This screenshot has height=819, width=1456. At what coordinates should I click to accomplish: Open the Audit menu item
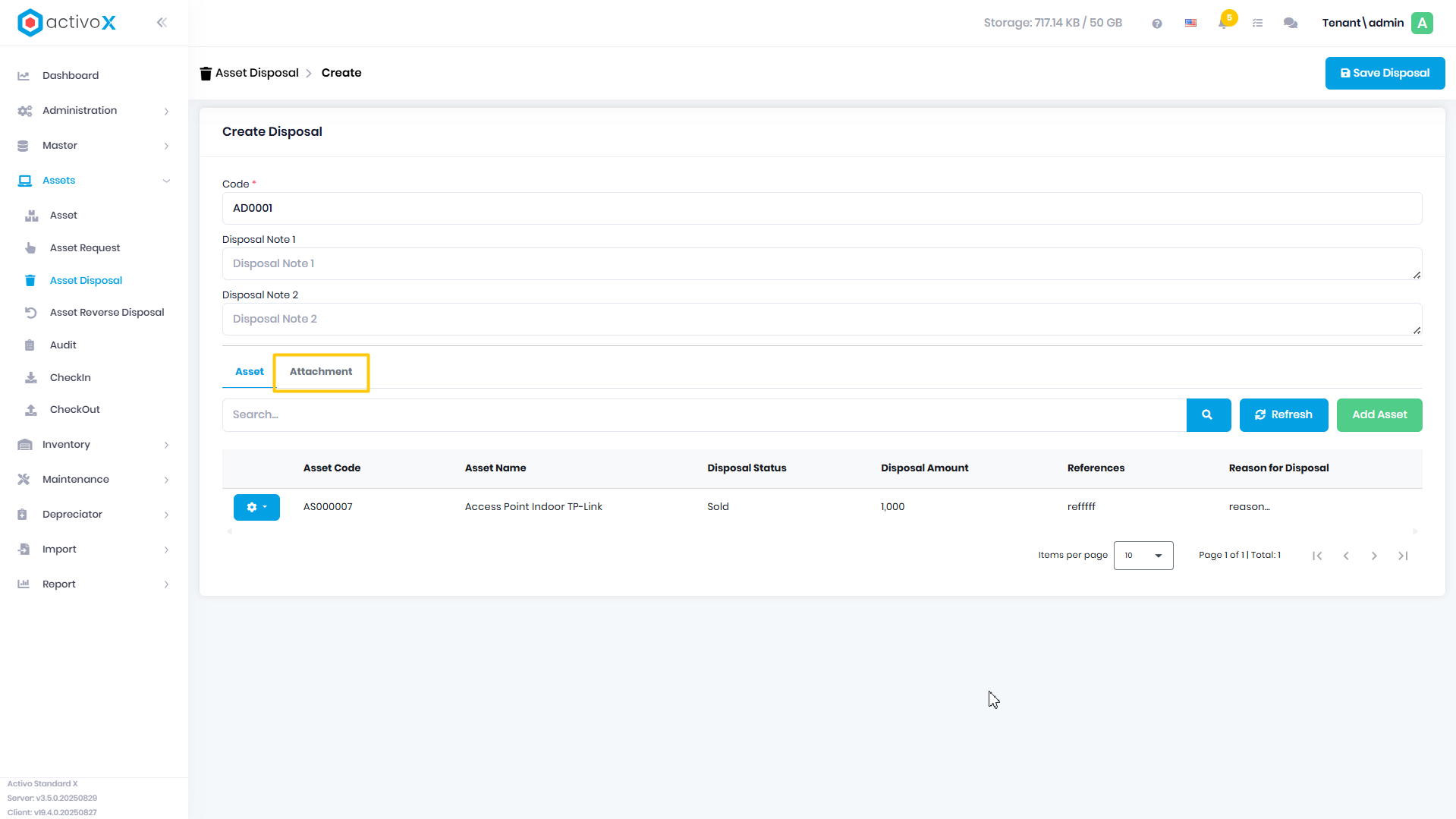[x=63, y=345]
